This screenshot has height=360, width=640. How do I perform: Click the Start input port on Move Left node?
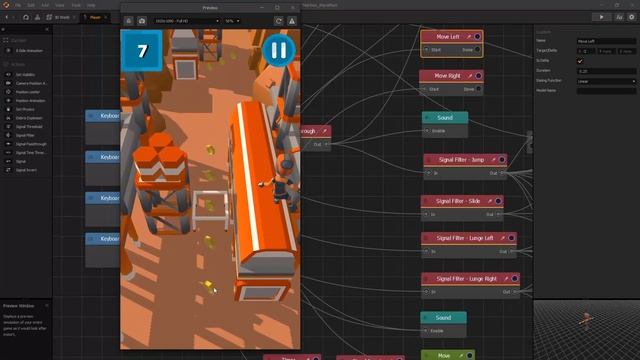pos(427,50)
